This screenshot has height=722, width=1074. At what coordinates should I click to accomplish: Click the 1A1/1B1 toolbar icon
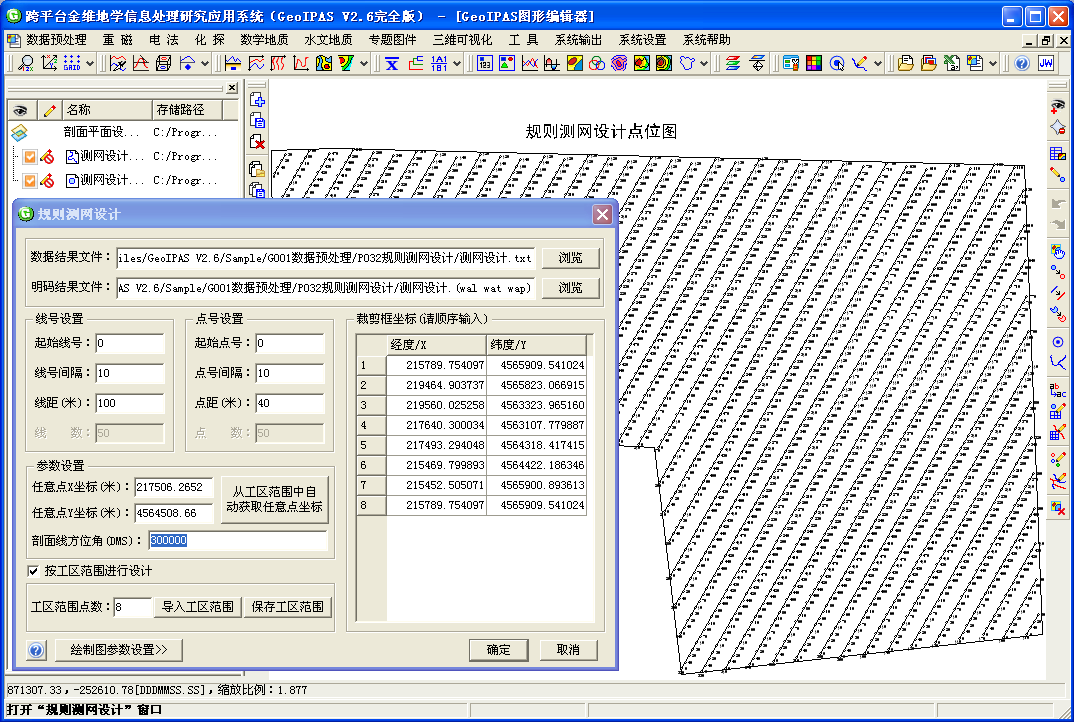pyautogui.click(x=439, y=64)
